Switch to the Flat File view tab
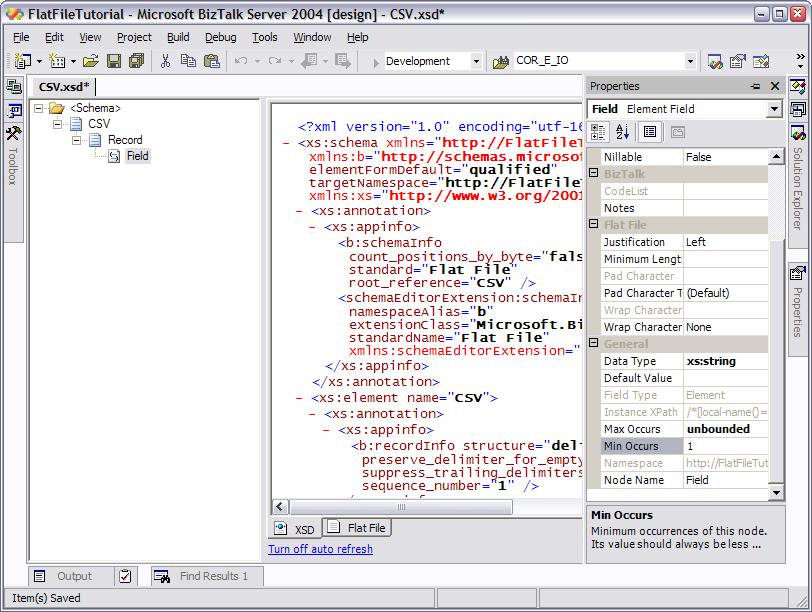 point(357,528)
